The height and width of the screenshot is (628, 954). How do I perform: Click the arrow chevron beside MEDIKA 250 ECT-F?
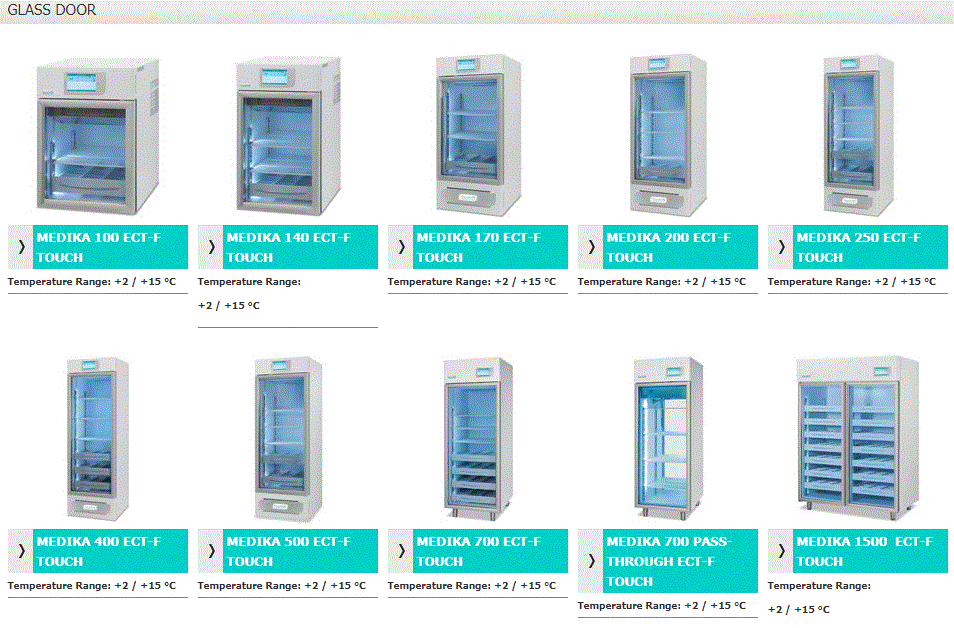pyautogui.click(x=781, y=247)
